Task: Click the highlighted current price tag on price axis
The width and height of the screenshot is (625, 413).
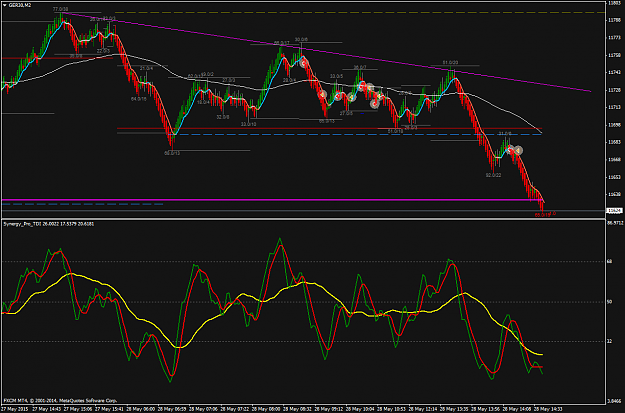Action: pos(614,210)
